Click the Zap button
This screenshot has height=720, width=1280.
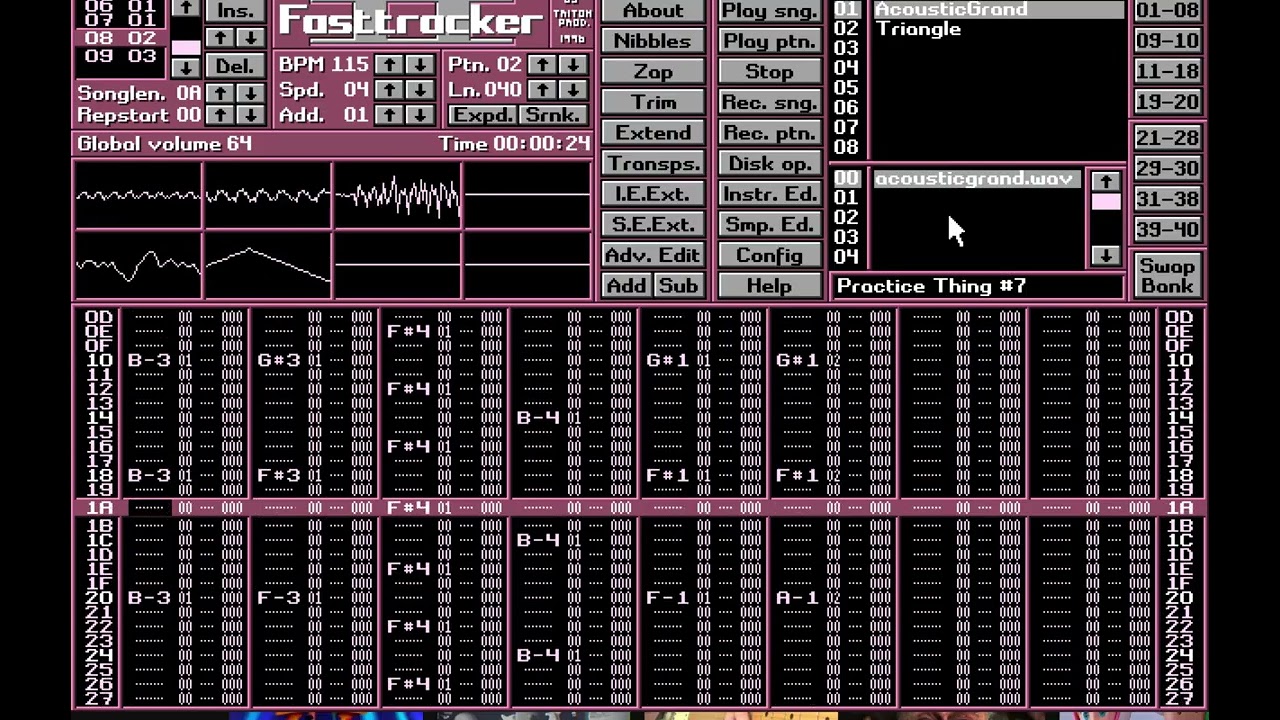[653, 72]
